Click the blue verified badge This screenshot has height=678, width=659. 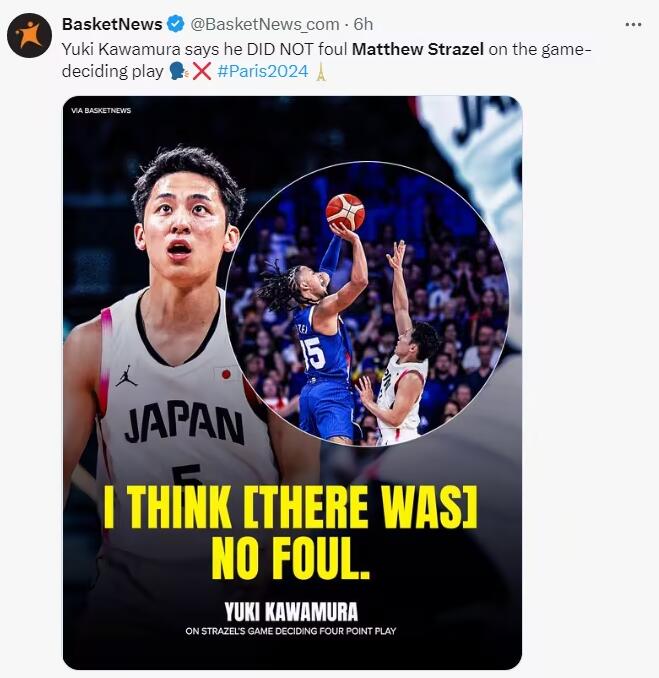(176, 24)
